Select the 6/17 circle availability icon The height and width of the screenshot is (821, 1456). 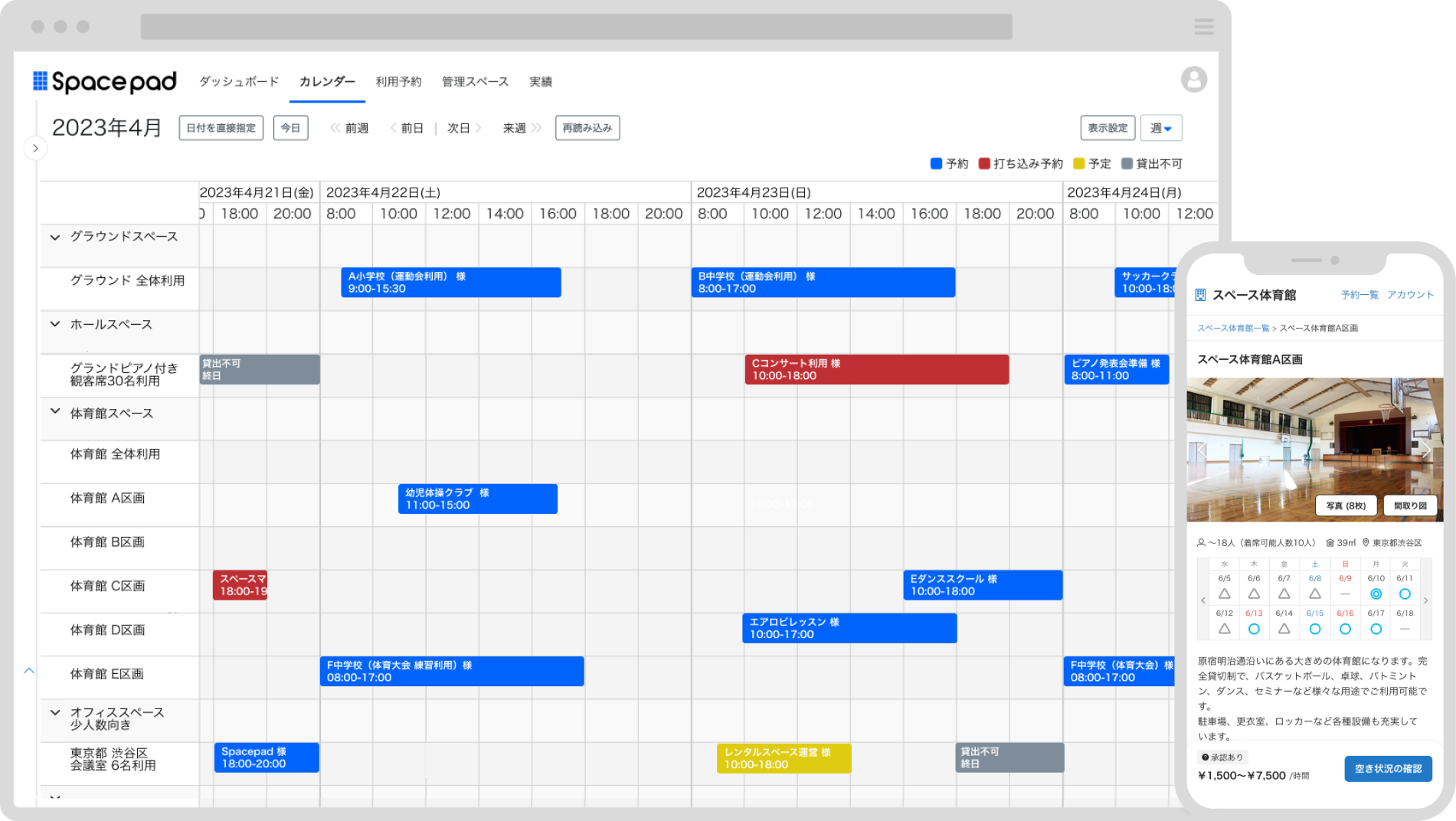point(1376,629)
